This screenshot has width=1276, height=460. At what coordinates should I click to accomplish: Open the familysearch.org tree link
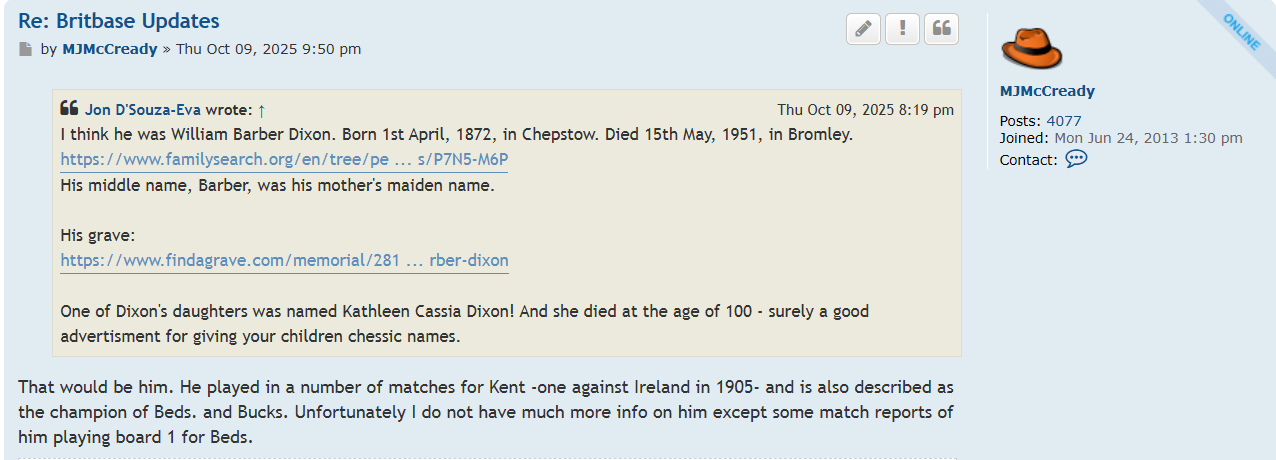tap(284, 160)
